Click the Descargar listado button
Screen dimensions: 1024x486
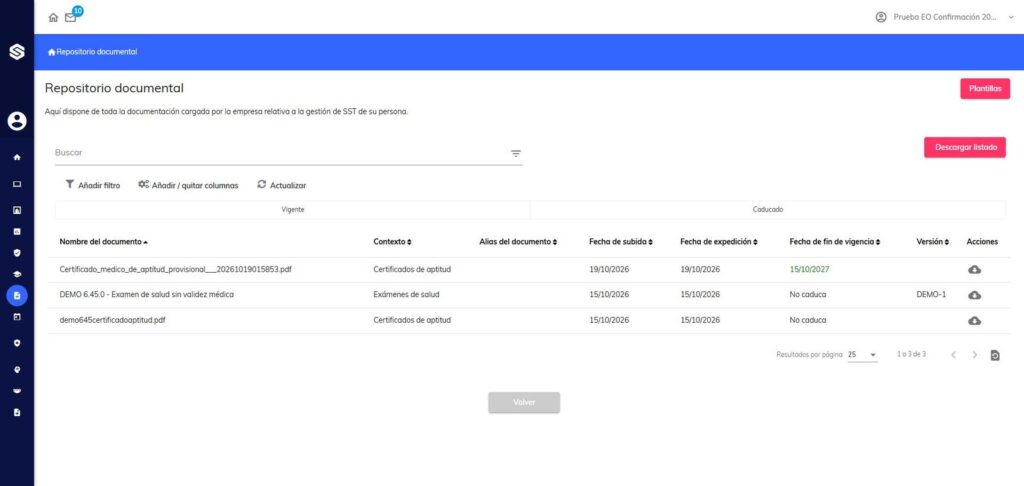click(965, 148)
